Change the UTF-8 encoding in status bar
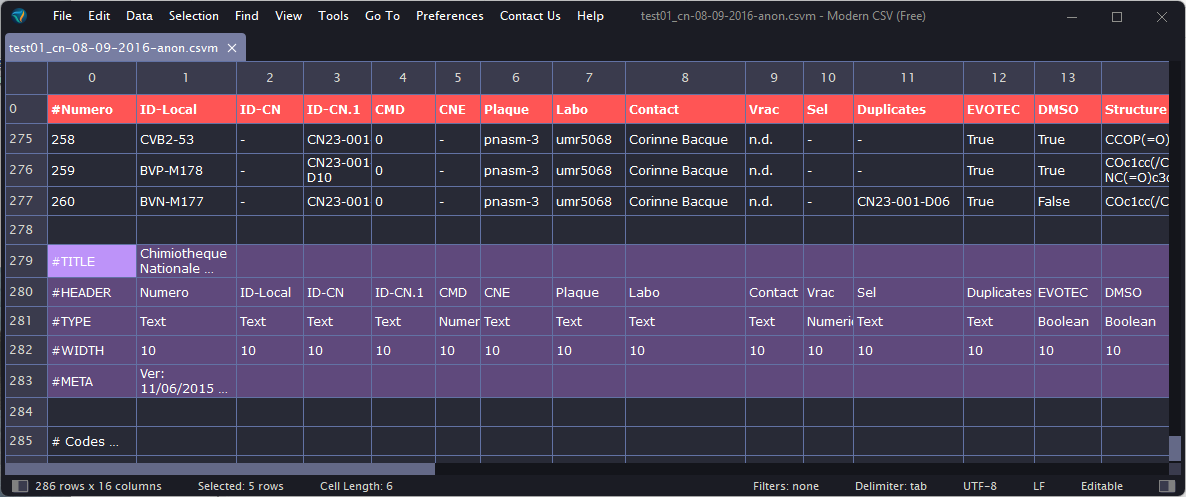The image size is (1186, 497). pos(980,486)
